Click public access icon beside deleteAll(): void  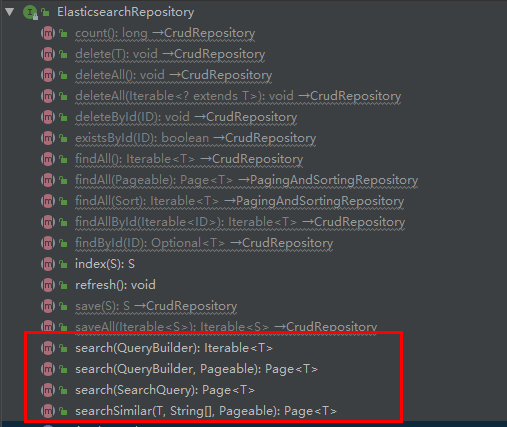click(x=63, y=75)
